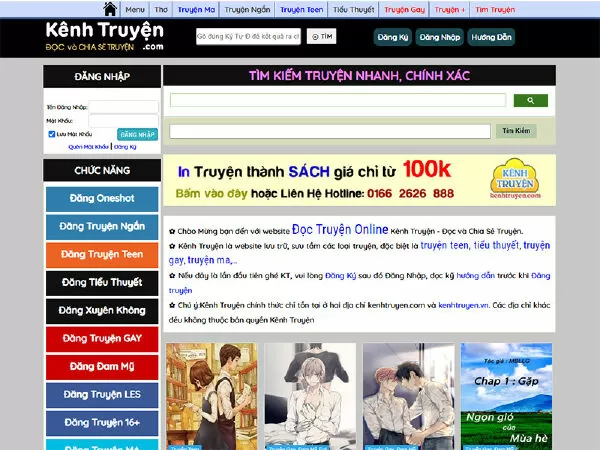Open the Truyện Teen menu item
The image size is (600, 450).
tap(302, 10)
